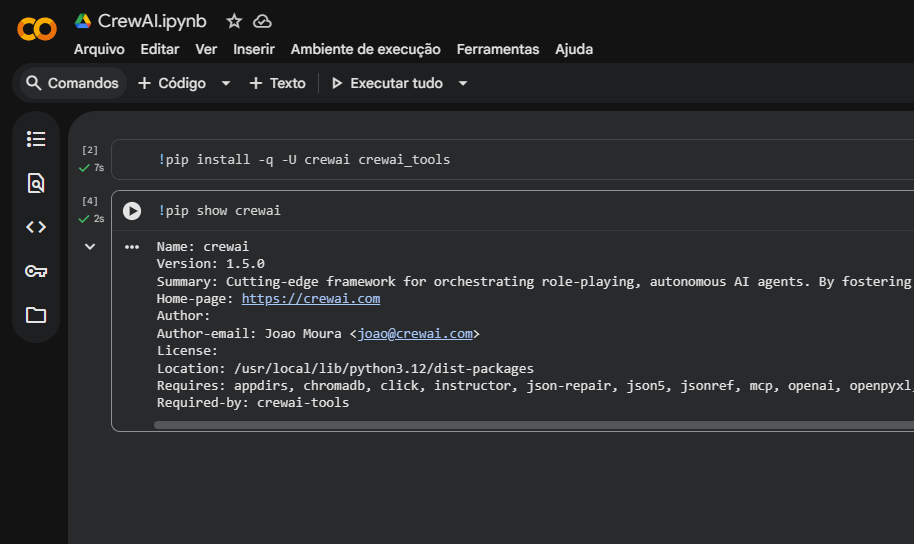
Task: Star the CrewAI.ipynb notebook
Action: (x=234, y=22)
